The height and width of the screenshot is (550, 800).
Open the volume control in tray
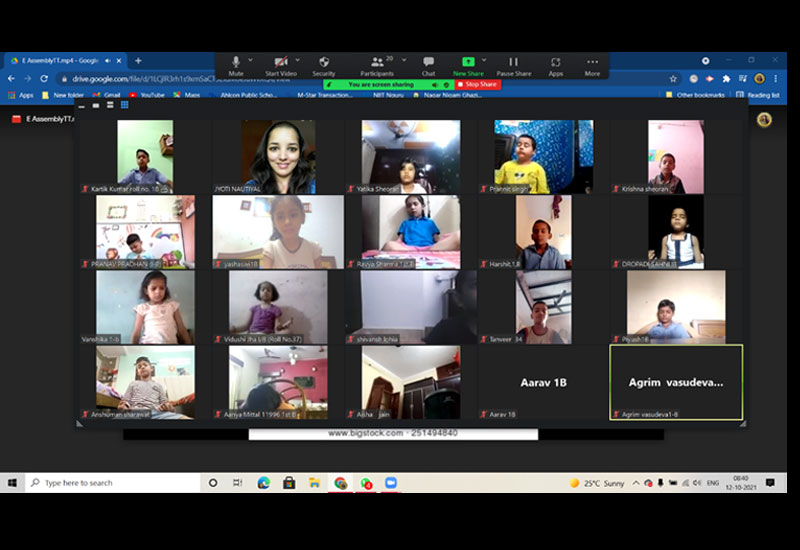point(697,483)
